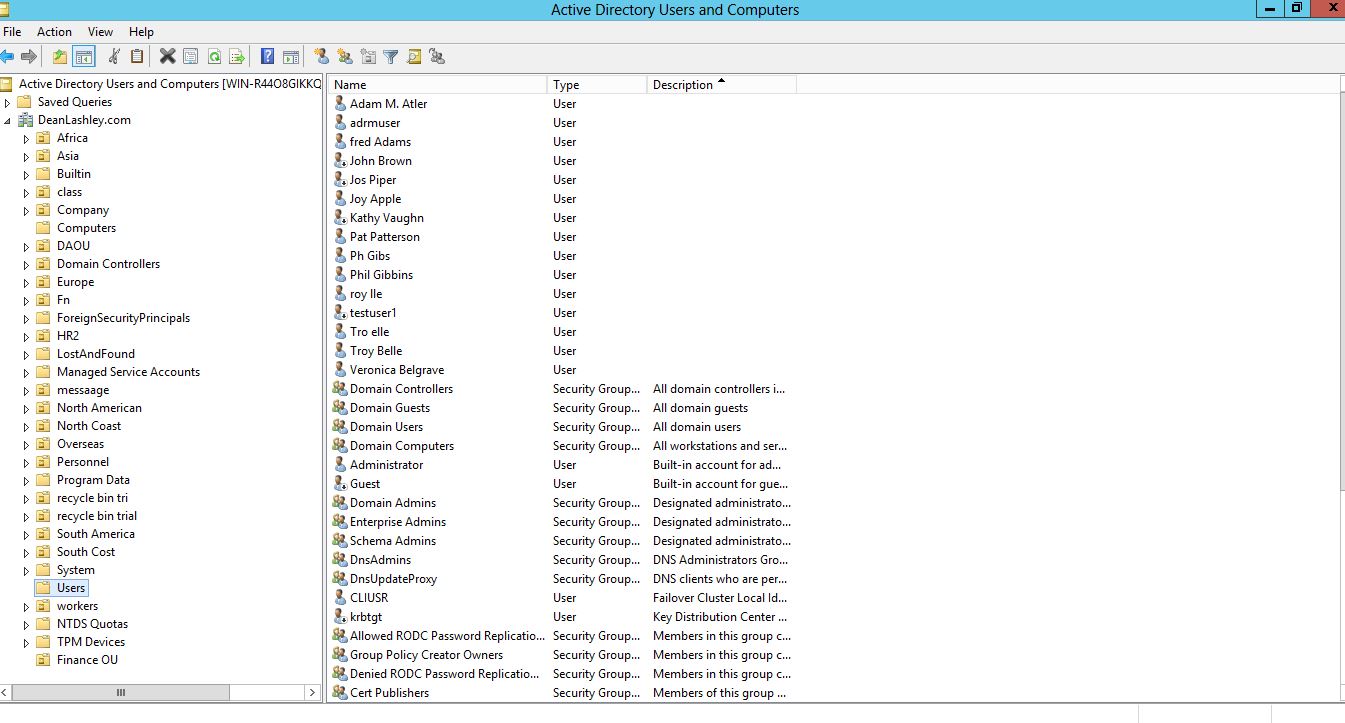The image size is (1345, 723).
Task: Click the domain icon beside DeanLashley.com
Action: click(x=24, y=120)
